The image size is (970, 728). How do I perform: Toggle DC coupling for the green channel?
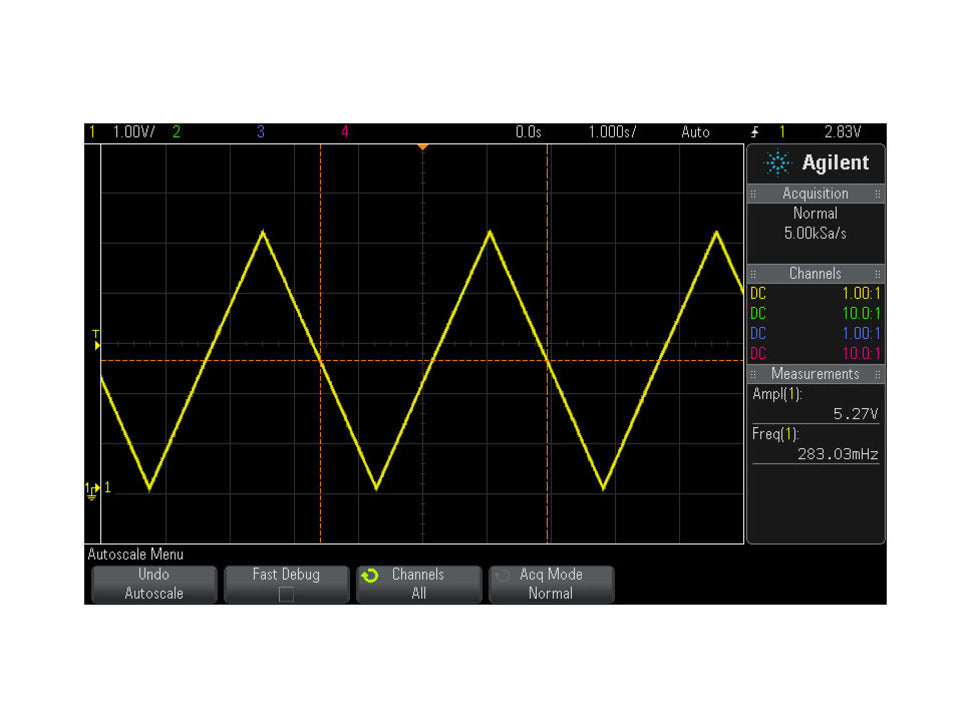coord(757,313)
